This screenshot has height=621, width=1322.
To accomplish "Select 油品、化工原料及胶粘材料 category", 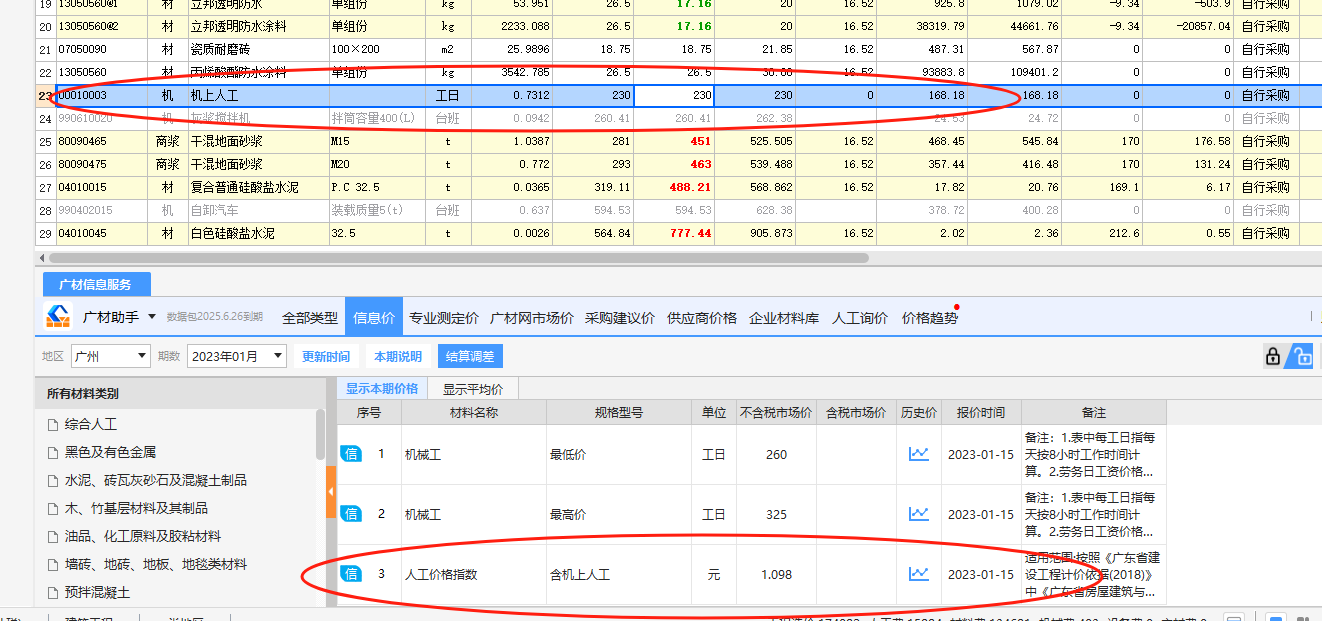I will click(143, 536).
